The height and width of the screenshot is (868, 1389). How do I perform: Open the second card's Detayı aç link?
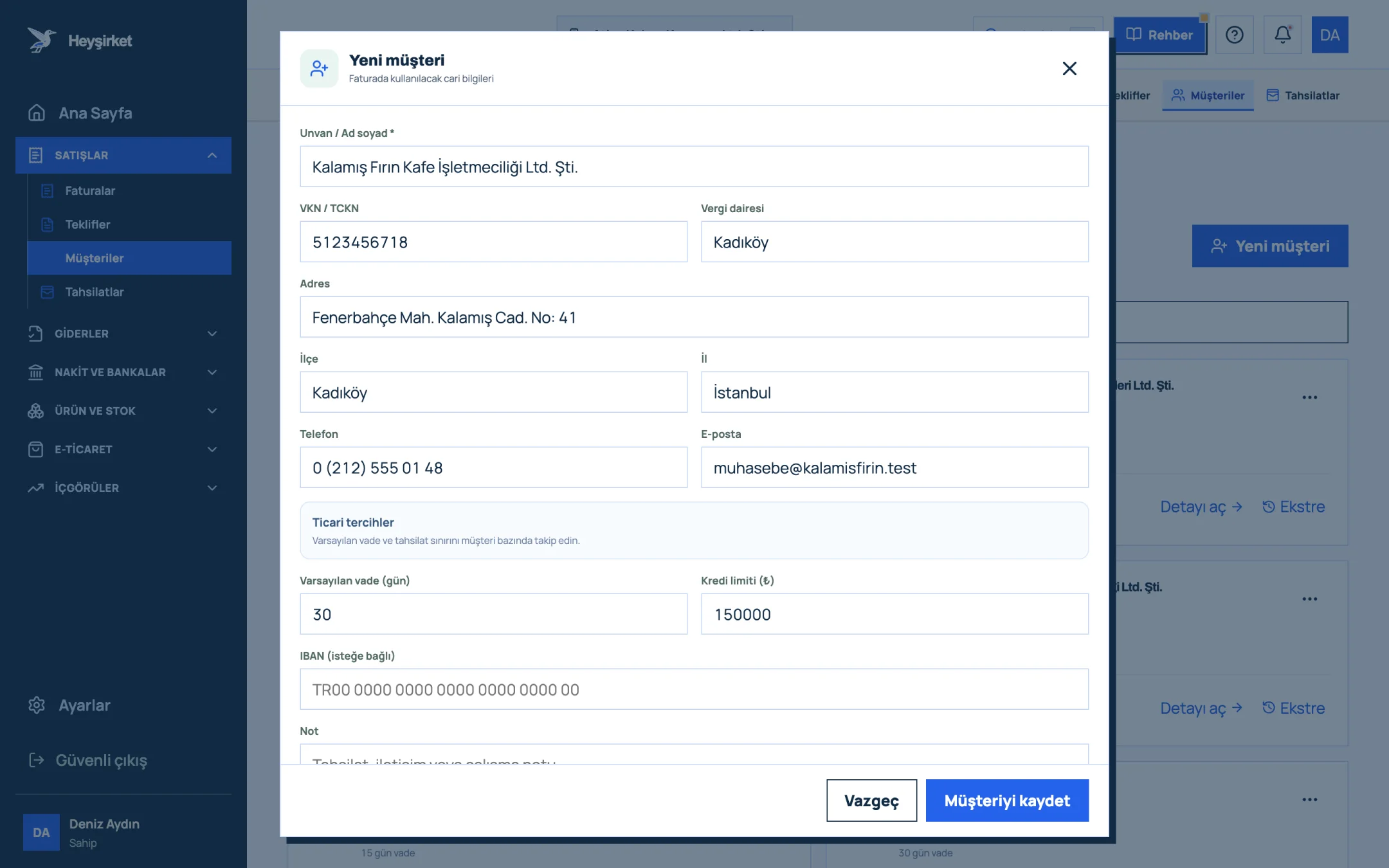[x=1201, y=708]
